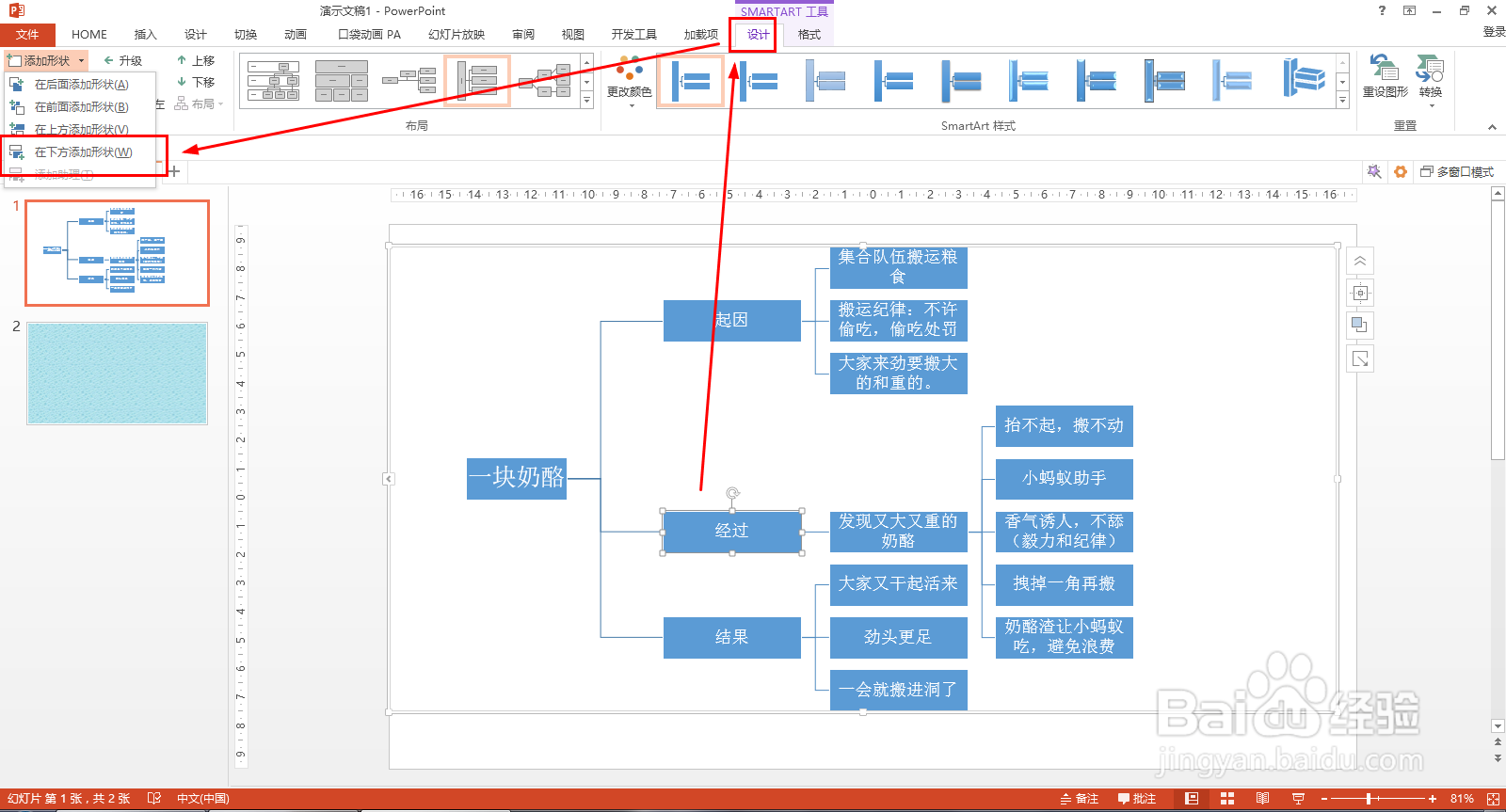The width and height of the screenshot is (1506, 812).
Task: Click the 重设图形 reset graphic button
Action: [x=1385, y=76]
